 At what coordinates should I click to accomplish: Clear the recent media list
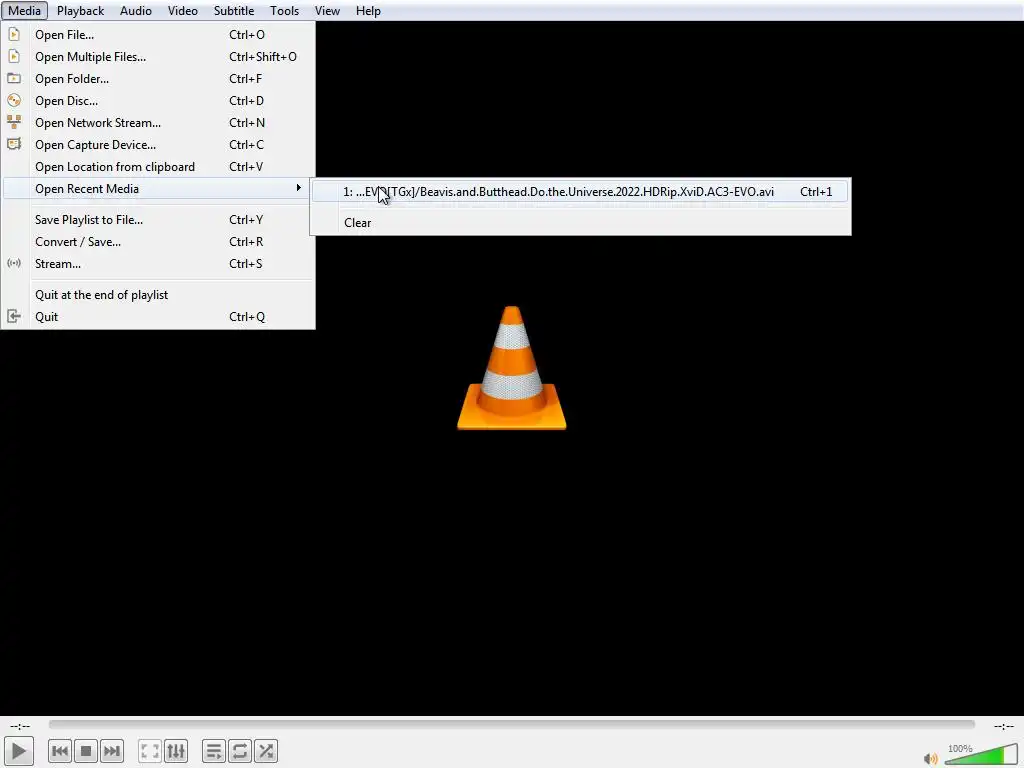[580, 223]
